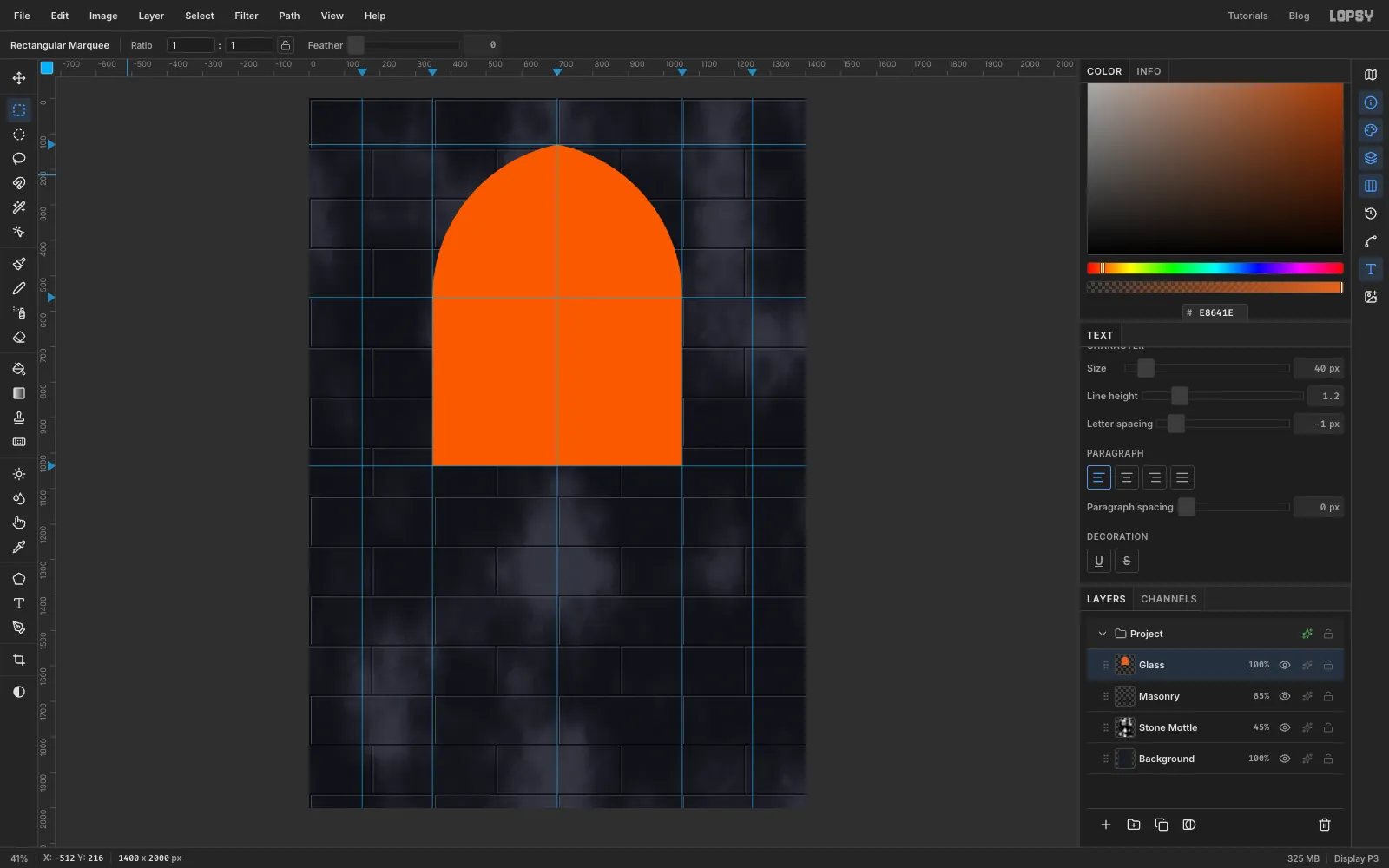Select the Paint Bucket tool
The width and height of the screenshot is (1389, 868).
tap(19, 369)
